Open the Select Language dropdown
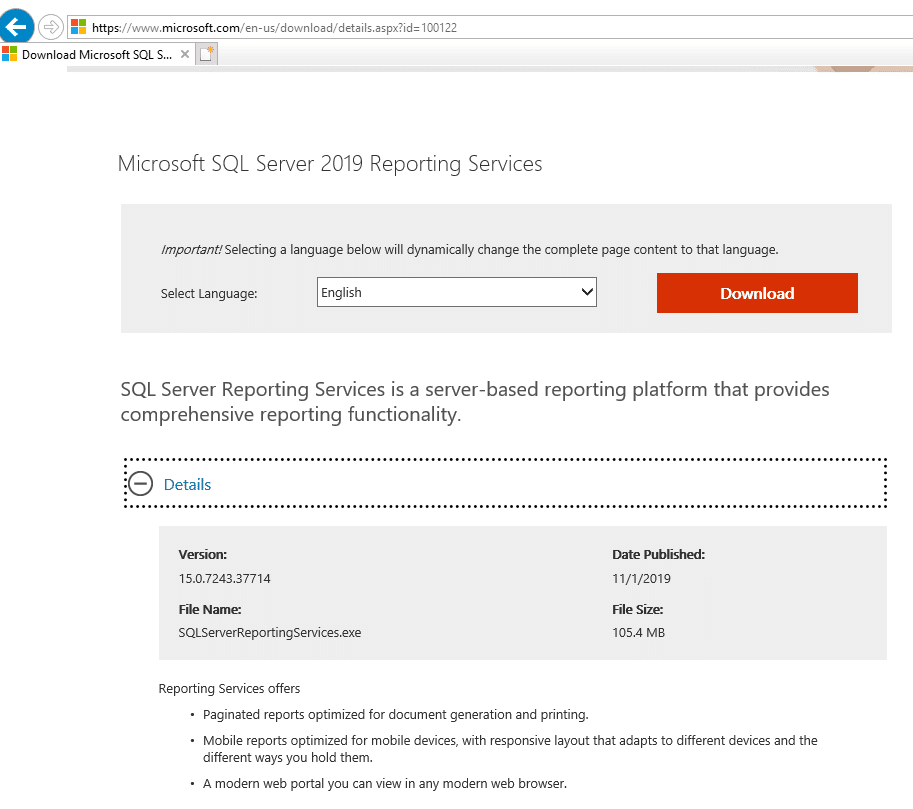Image resolution: width=913 pixels, height=809 pixels. pos(456,293)
